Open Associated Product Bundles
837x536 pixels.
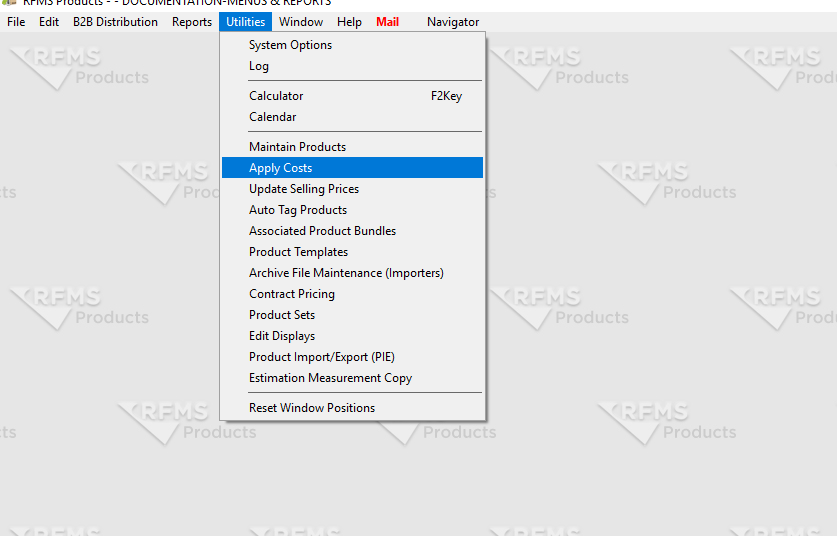pyautogui.click(x=352, y=231)
